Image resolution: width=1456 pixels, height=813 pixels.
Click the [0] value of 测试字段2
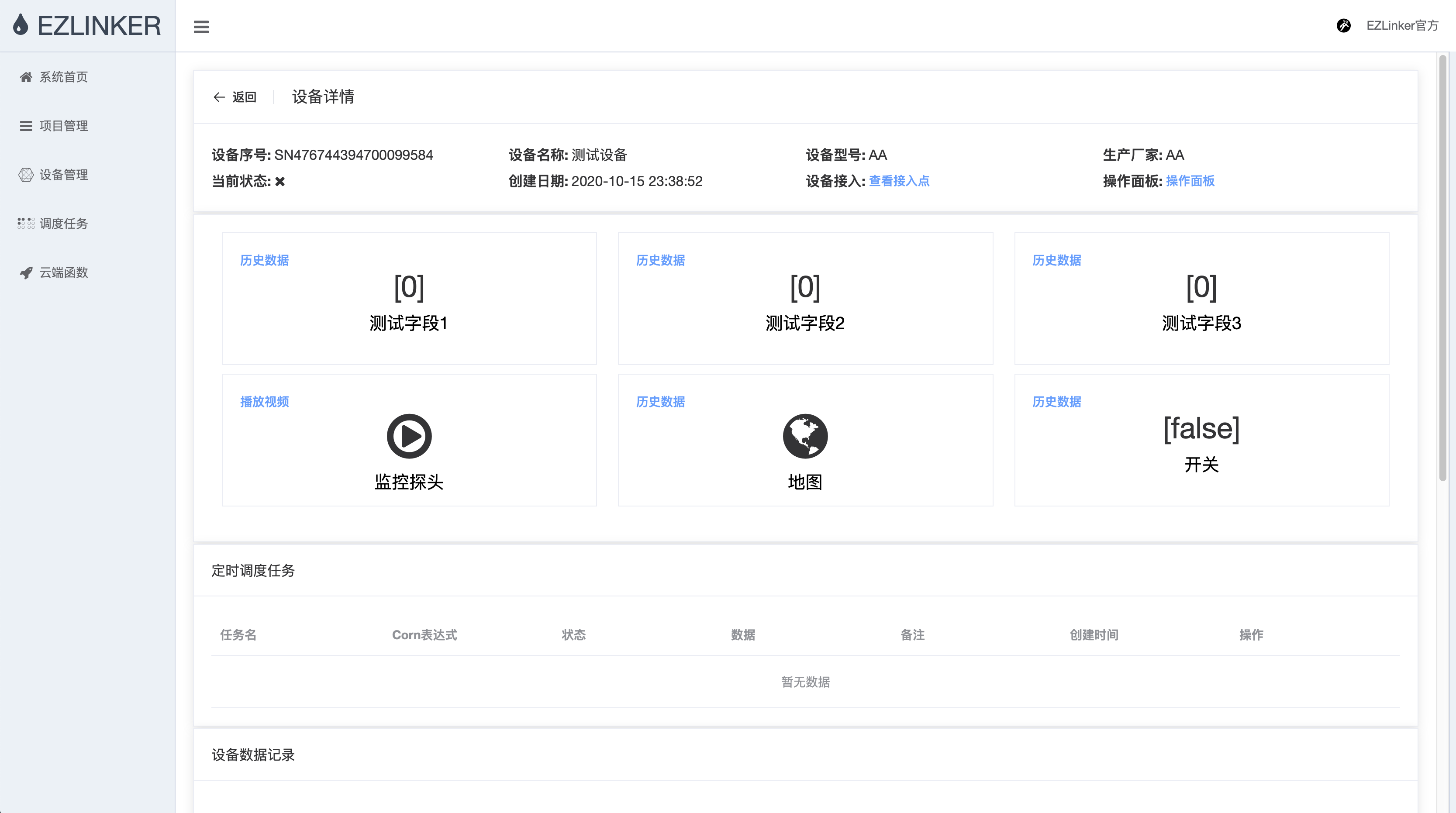(x=805, y=288)
